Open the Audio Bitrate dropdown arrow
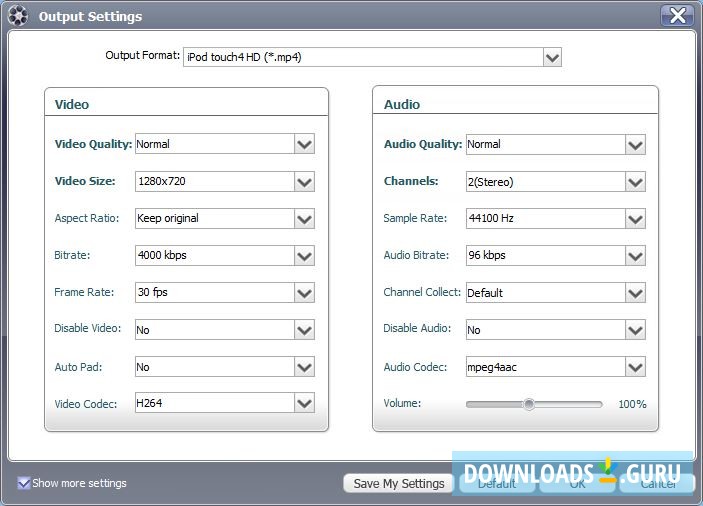 click(635, 256)
